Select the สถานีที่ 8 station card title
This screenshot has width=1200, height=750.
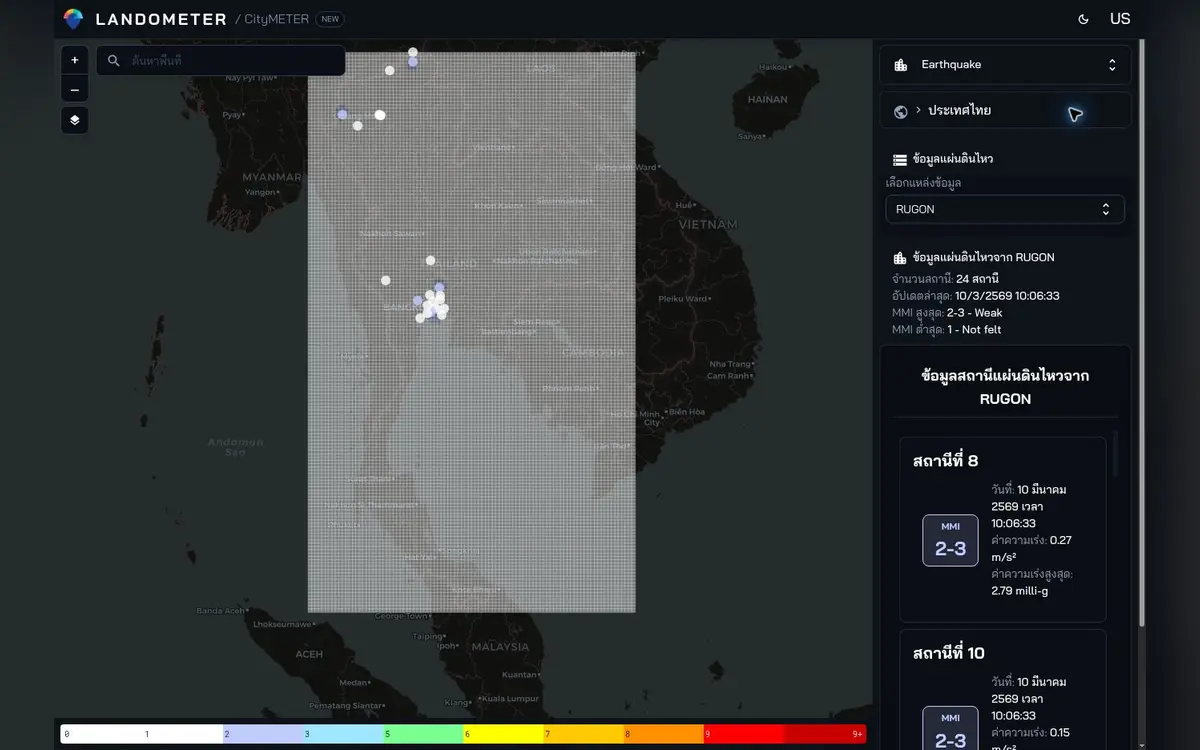(946, 461)
